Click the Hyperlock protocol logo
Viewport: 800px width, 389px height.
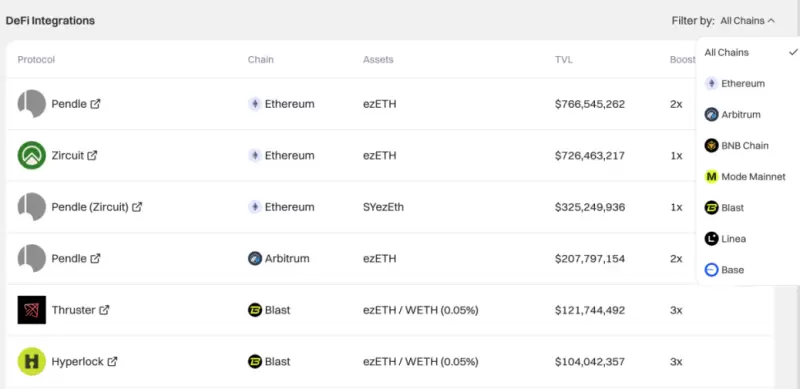32,361
